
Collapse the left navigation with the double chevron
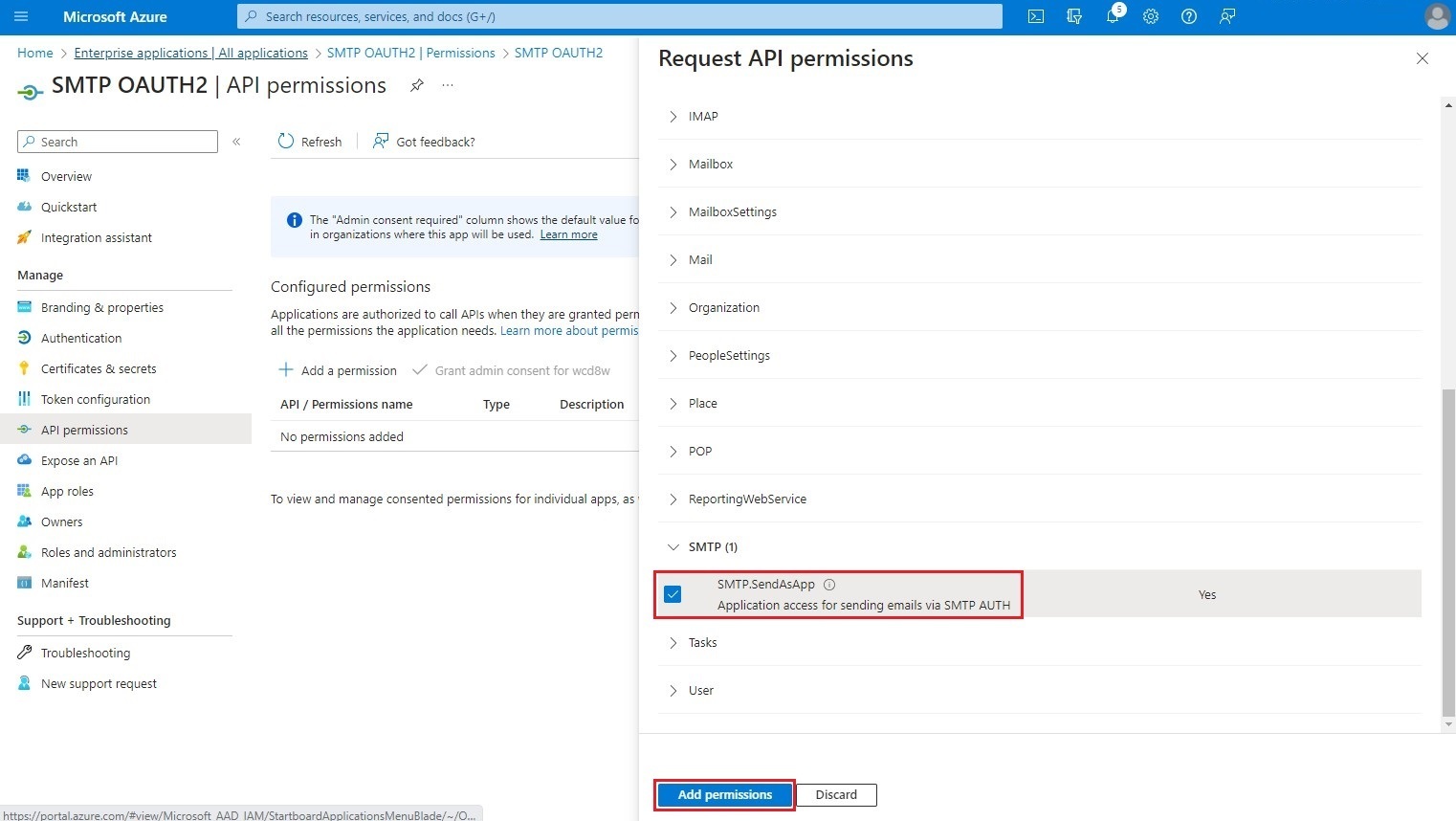237,141
